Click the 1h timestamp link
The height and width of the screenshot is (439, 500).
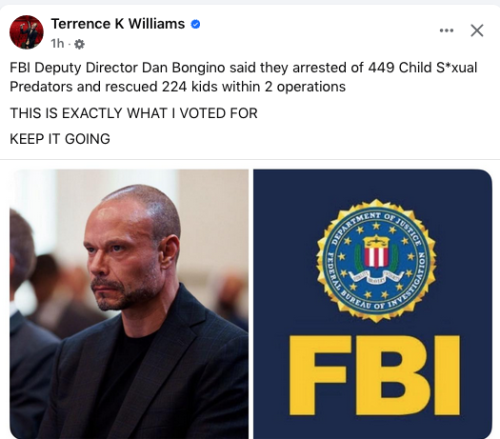57,44
